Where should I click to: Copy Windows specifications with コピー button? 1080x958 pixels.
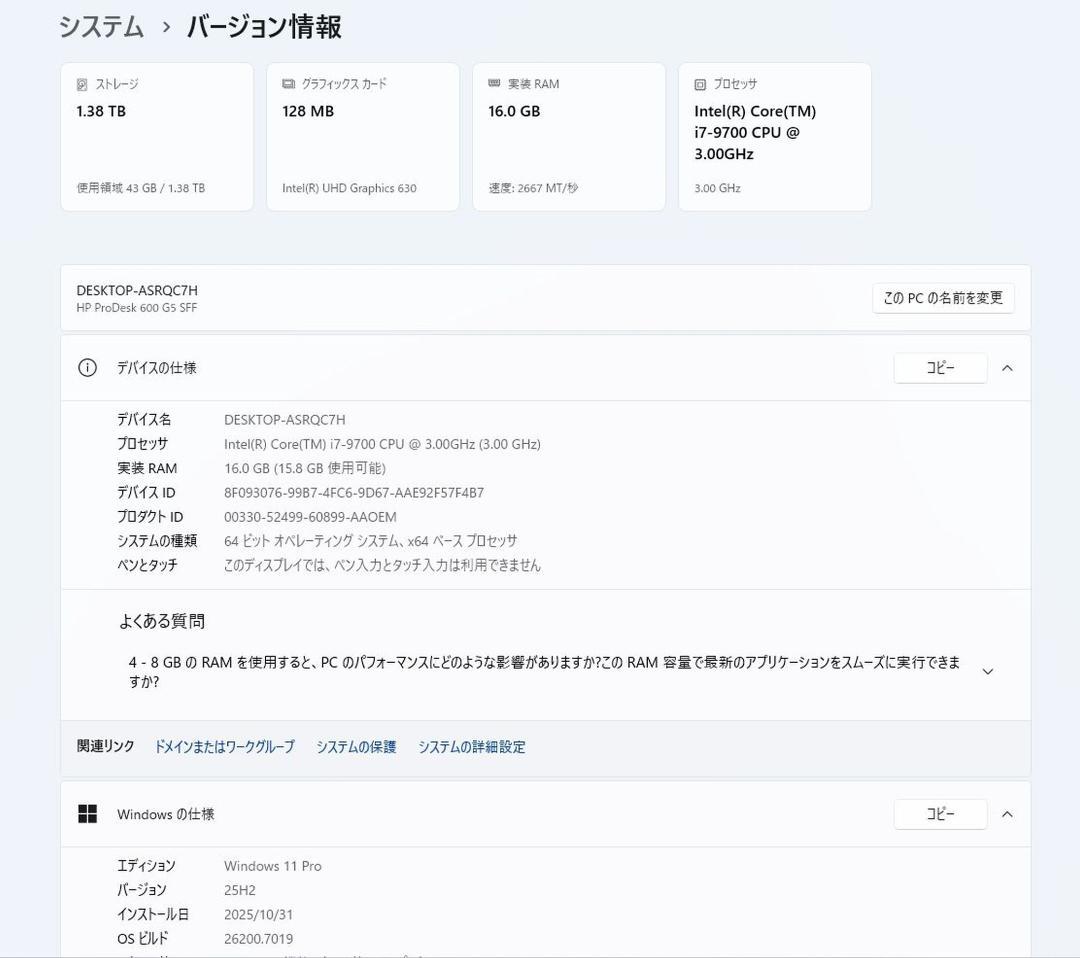click(940, 814)
